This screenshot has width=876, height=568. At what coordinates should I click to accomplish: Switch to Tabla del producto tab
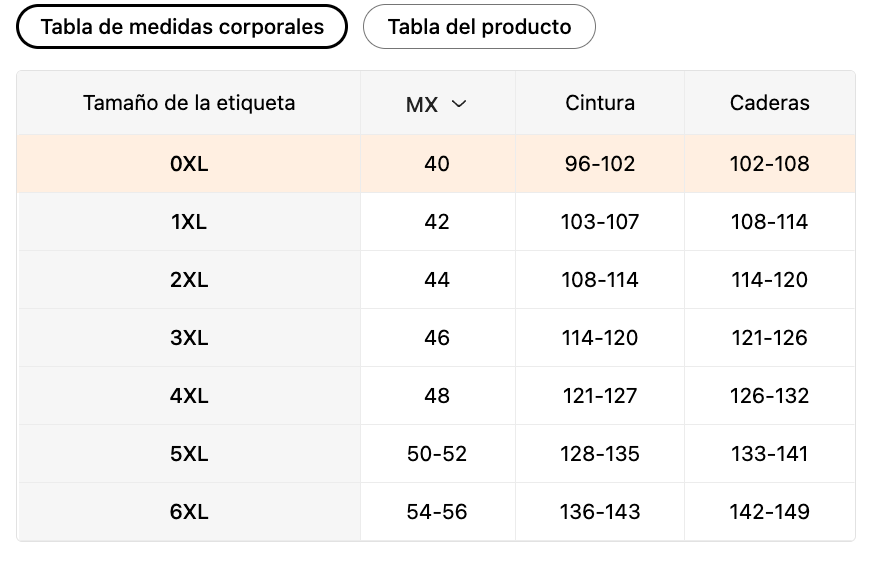click(x=479, y=27)
